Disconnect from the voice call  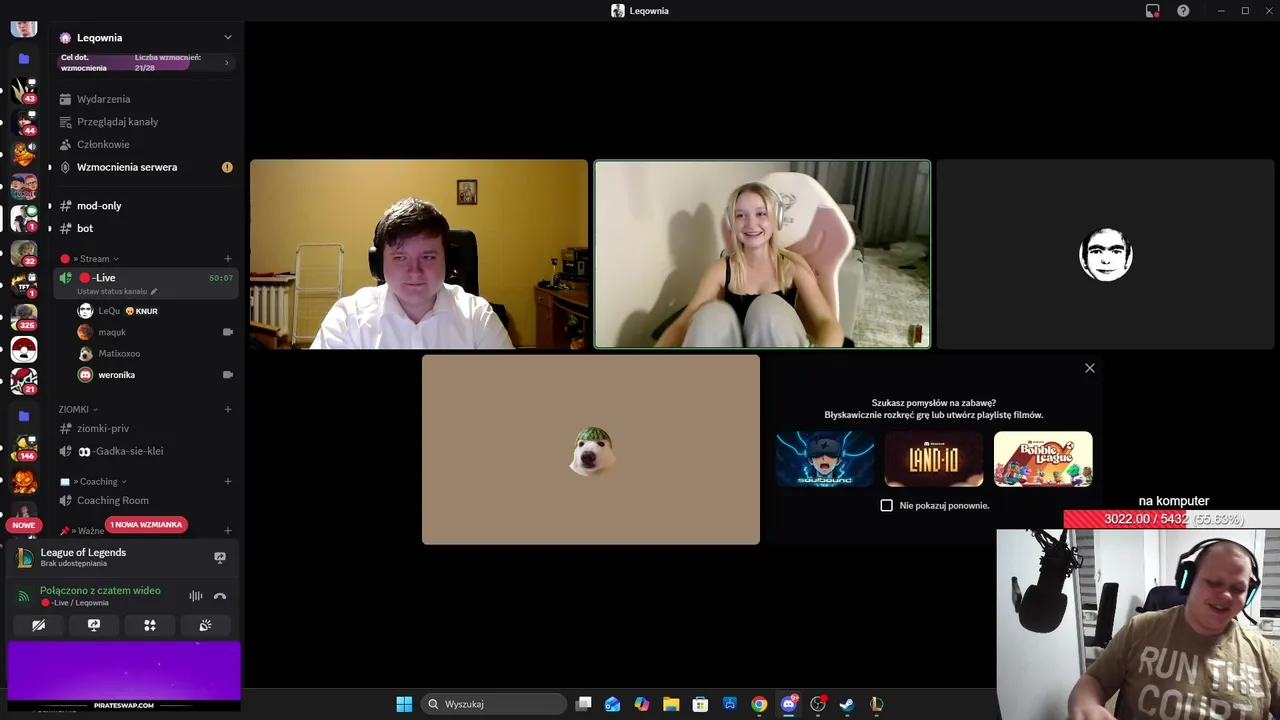coord(220,596)
